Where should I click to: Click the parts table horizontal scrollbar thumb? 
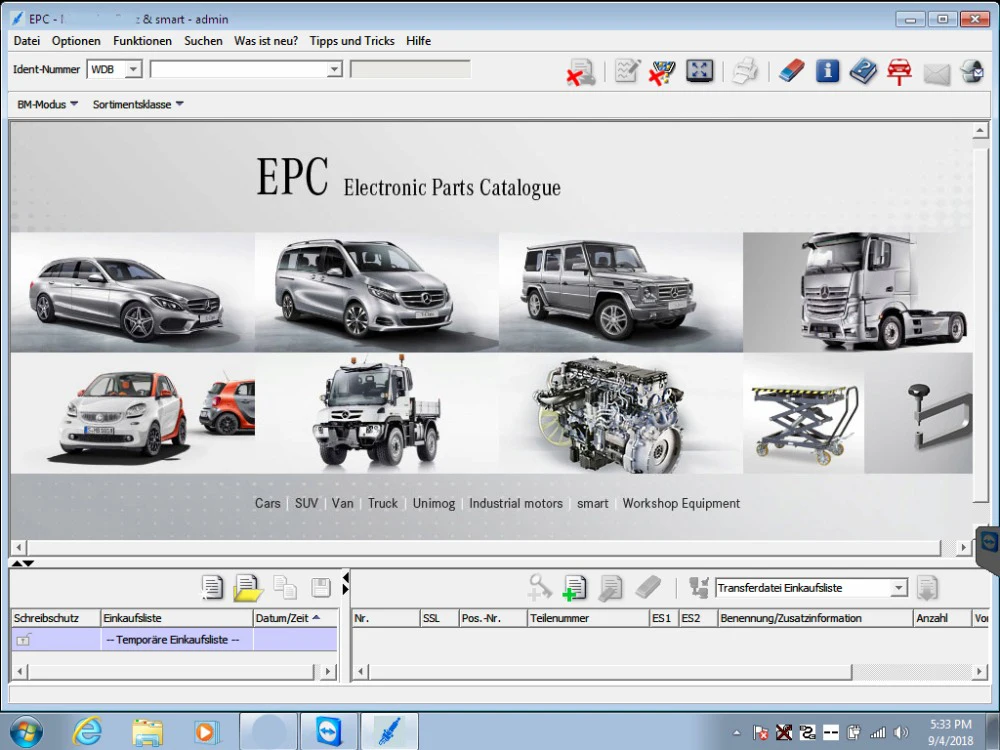pyautogui.click(x=610, y=671)
